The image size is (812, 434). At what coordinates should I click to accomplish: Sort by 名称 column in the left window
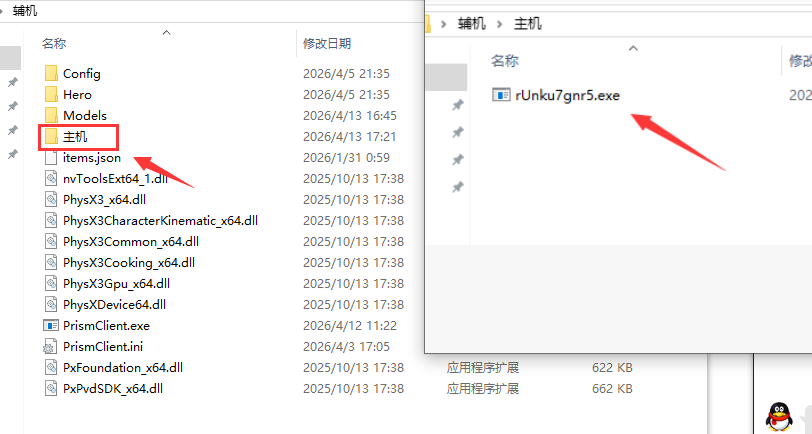click(54, 44)
